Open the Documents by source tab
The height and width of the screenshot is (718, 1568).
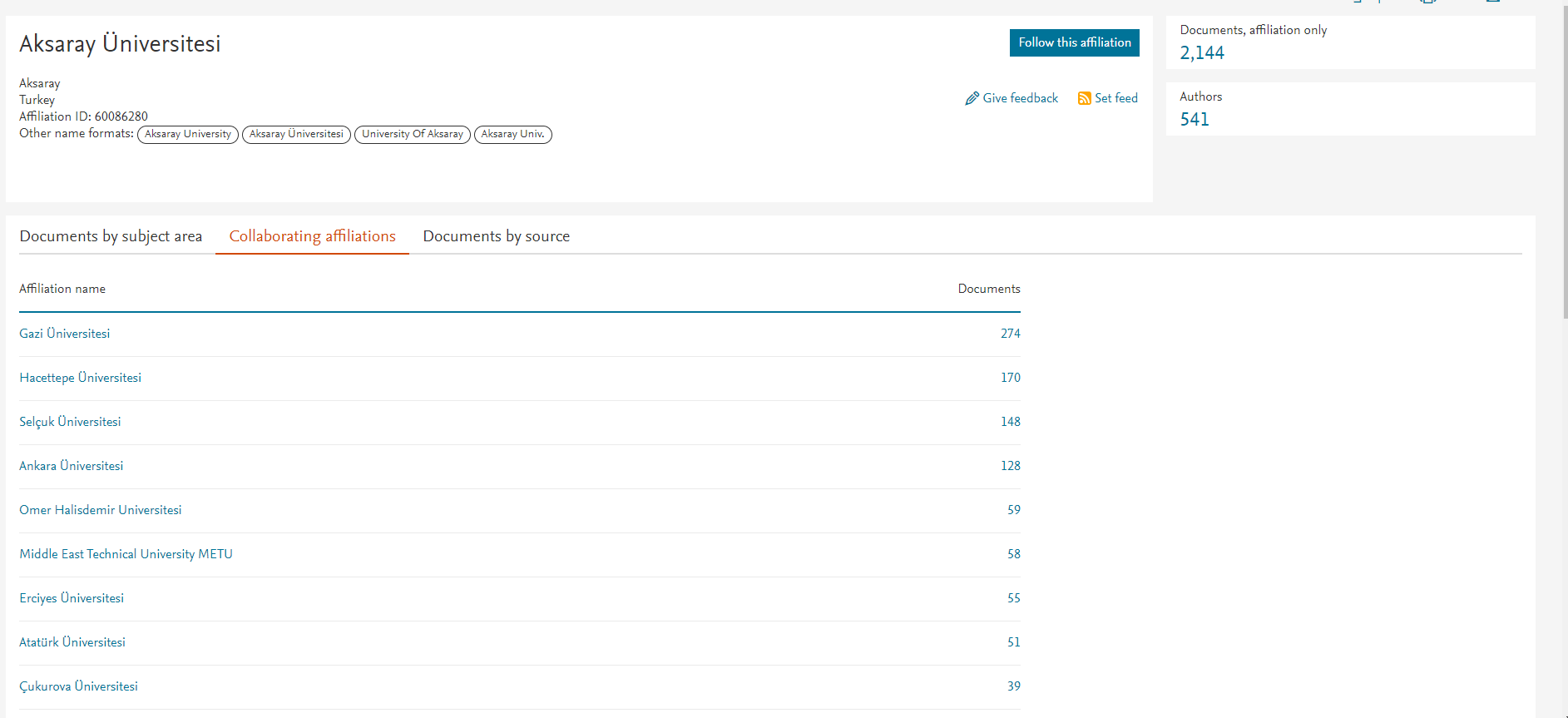point(496,236)
